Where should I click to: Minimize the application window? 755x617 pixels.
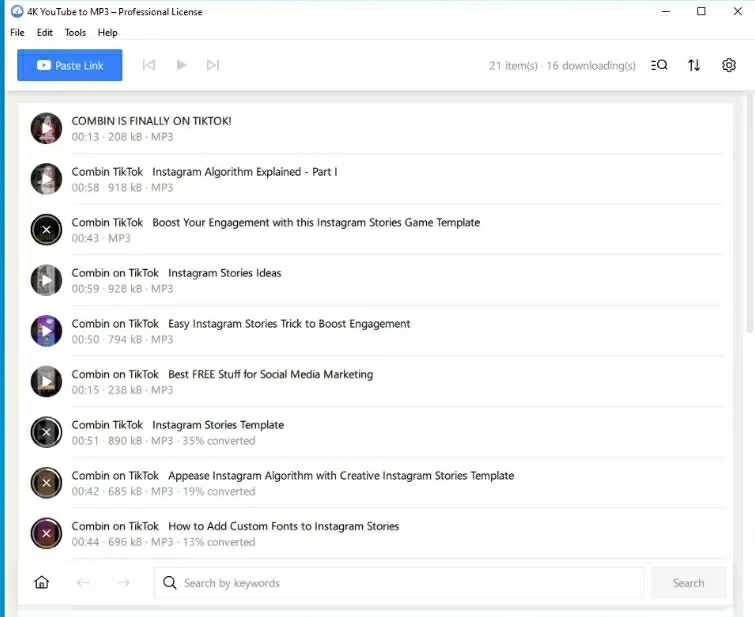pyautogui.click(x=665, y=11)
